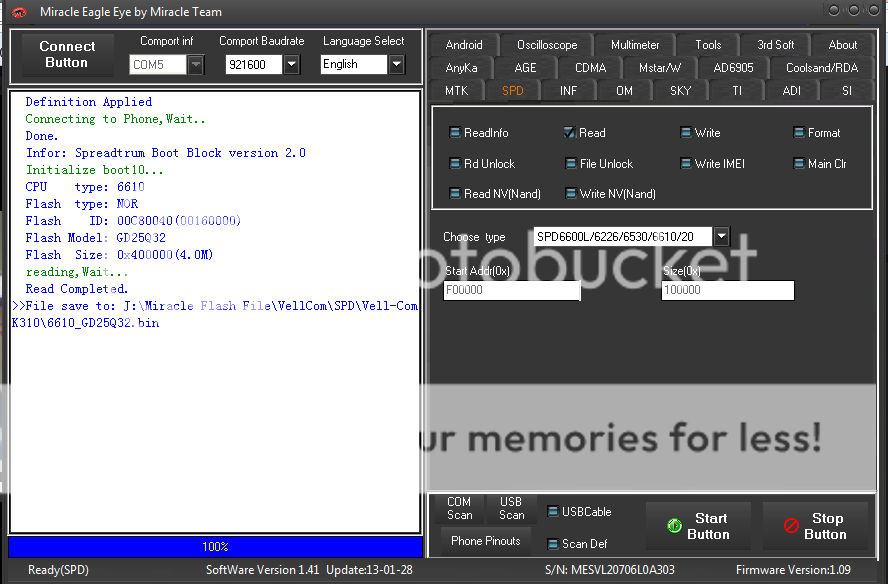Open the 3rd Soft tab

coord(775,45)
